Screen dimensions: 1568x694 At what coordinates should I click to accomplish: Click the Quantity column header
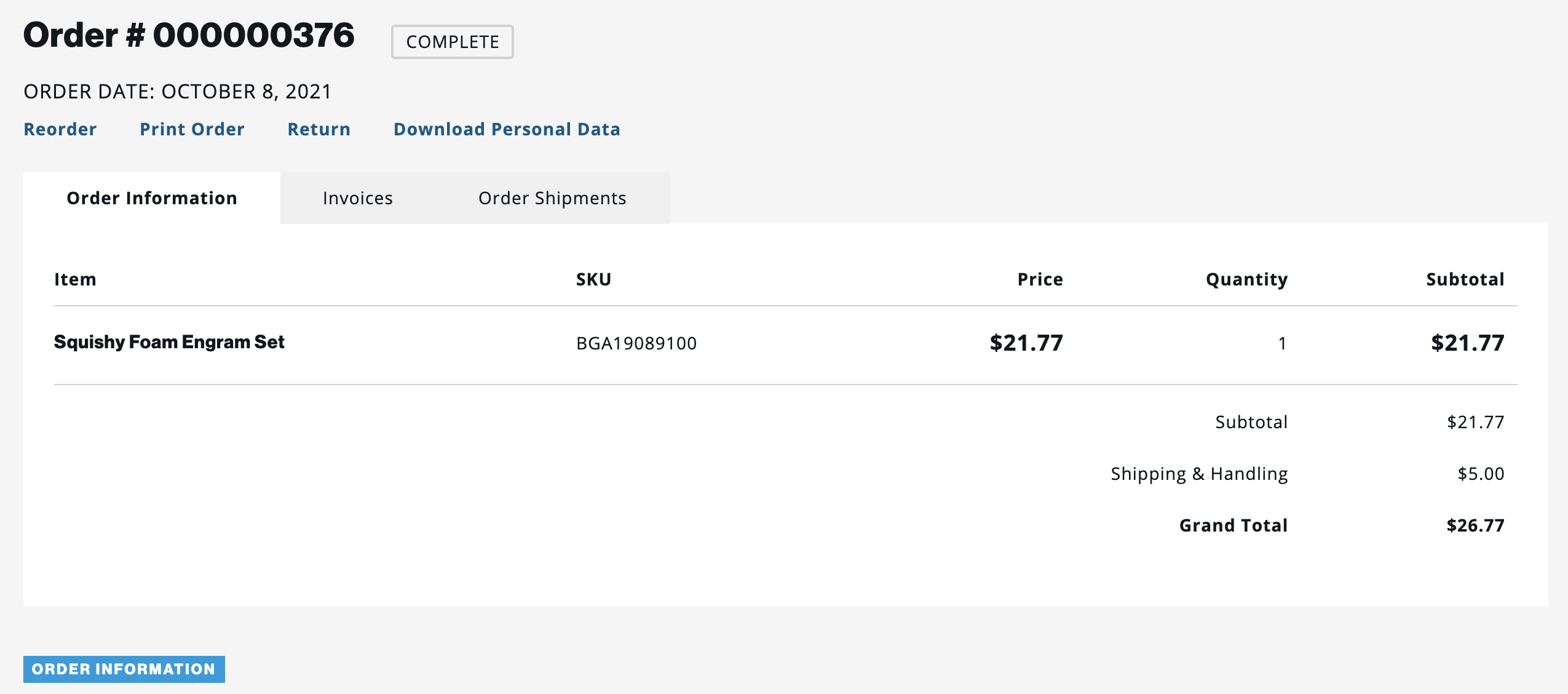click(1246, 279)
